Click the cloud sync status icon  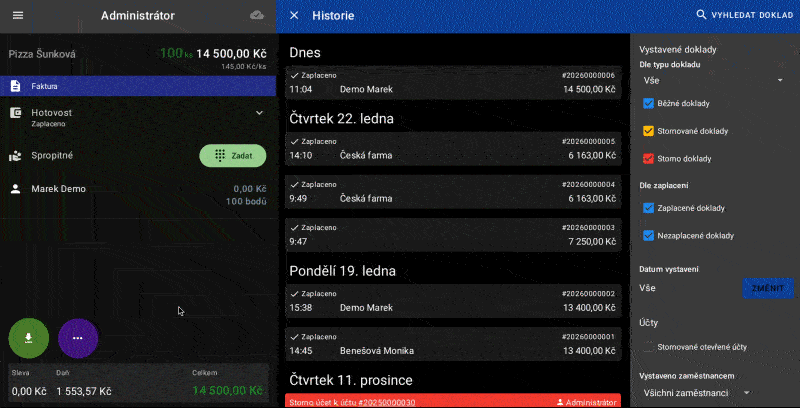pos(257,16)
